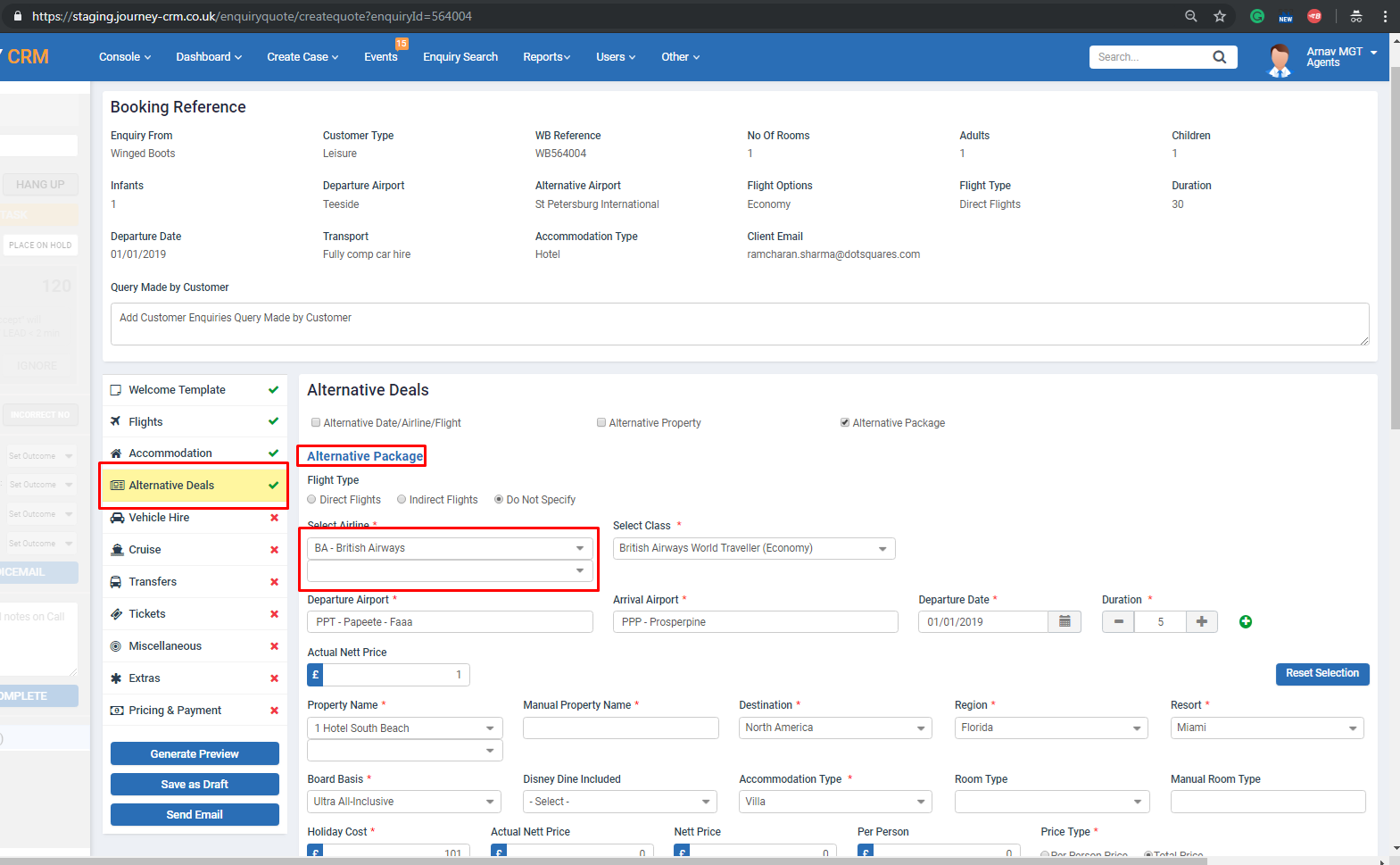Click the Flights airplane icon in sidebar
Image resolution: width=1400 pixels, height=865 pixels.
coord(116,421)
